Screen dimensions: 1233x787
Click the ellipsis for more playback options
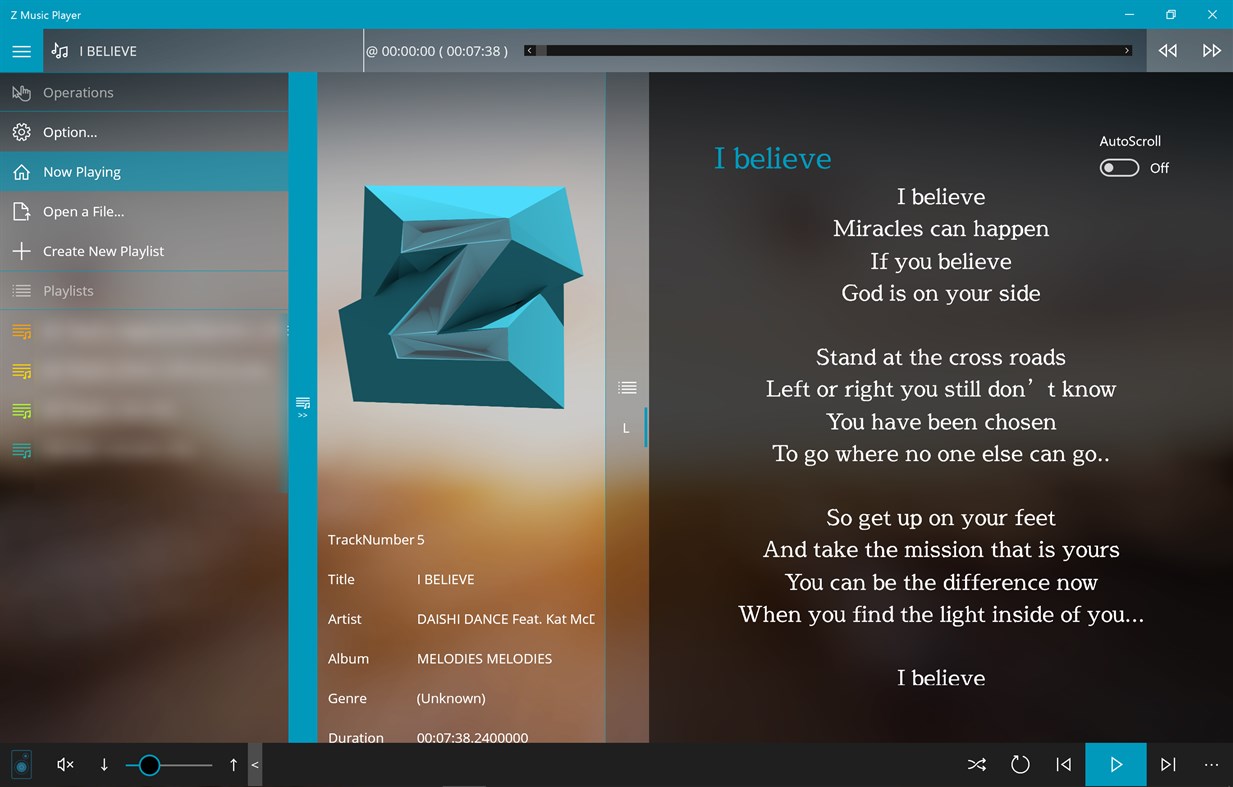(1211, 764)
